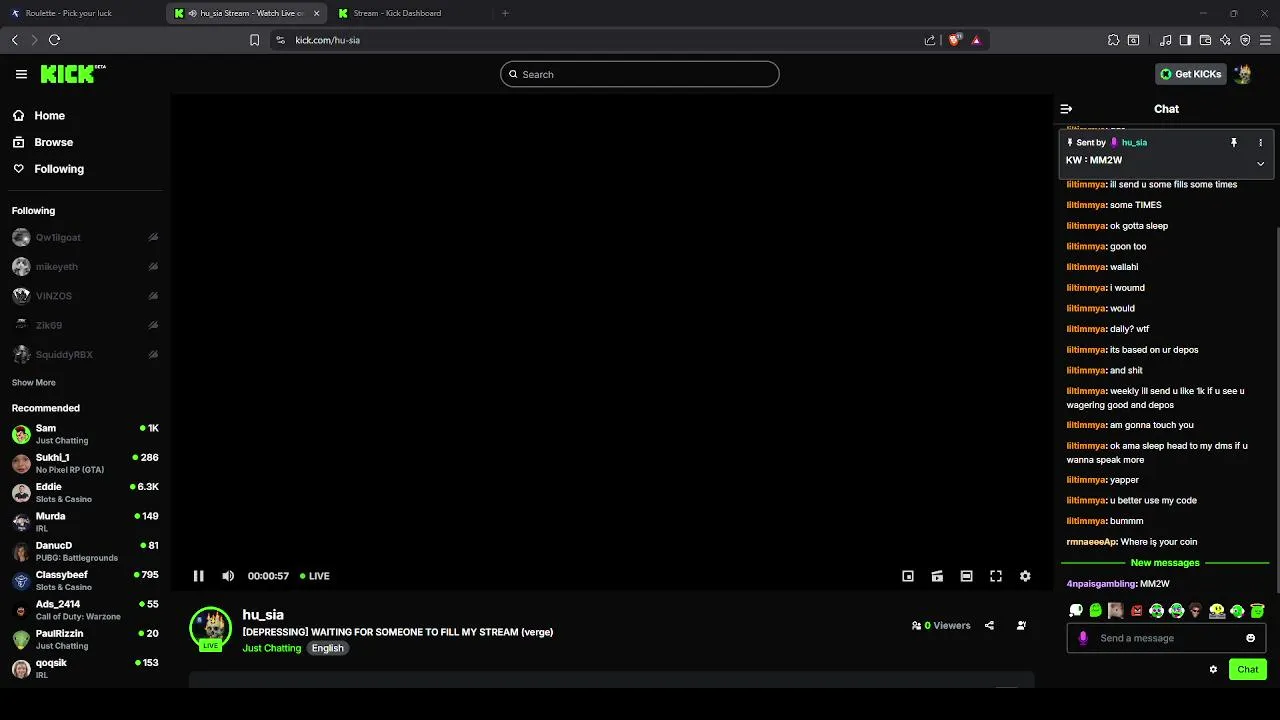Open the chat identity icon in message box
This screenshot has height=720, width=1280.
pos(1083,638)
